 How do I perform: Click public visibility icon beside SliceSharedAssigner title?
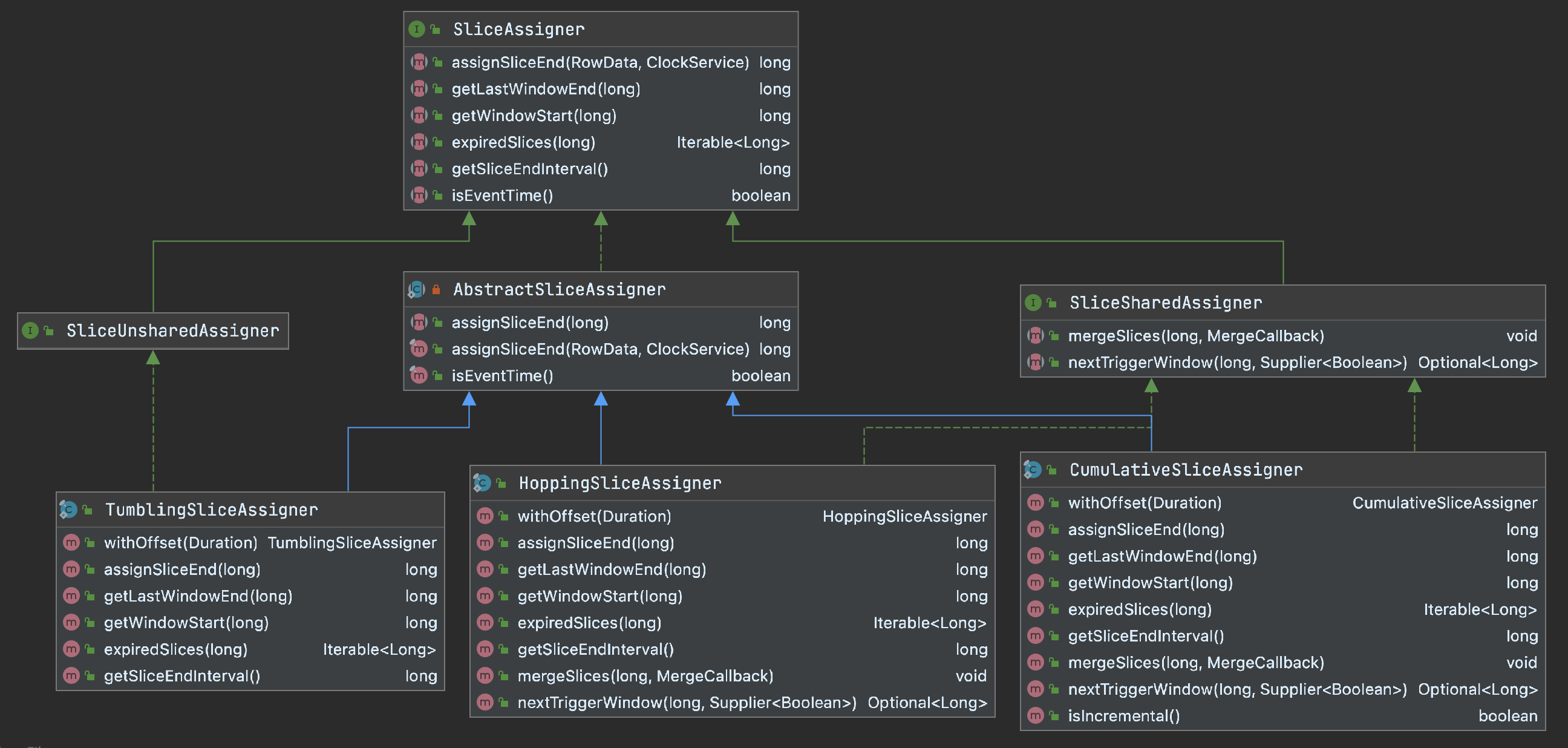(x=1052, y=303)
